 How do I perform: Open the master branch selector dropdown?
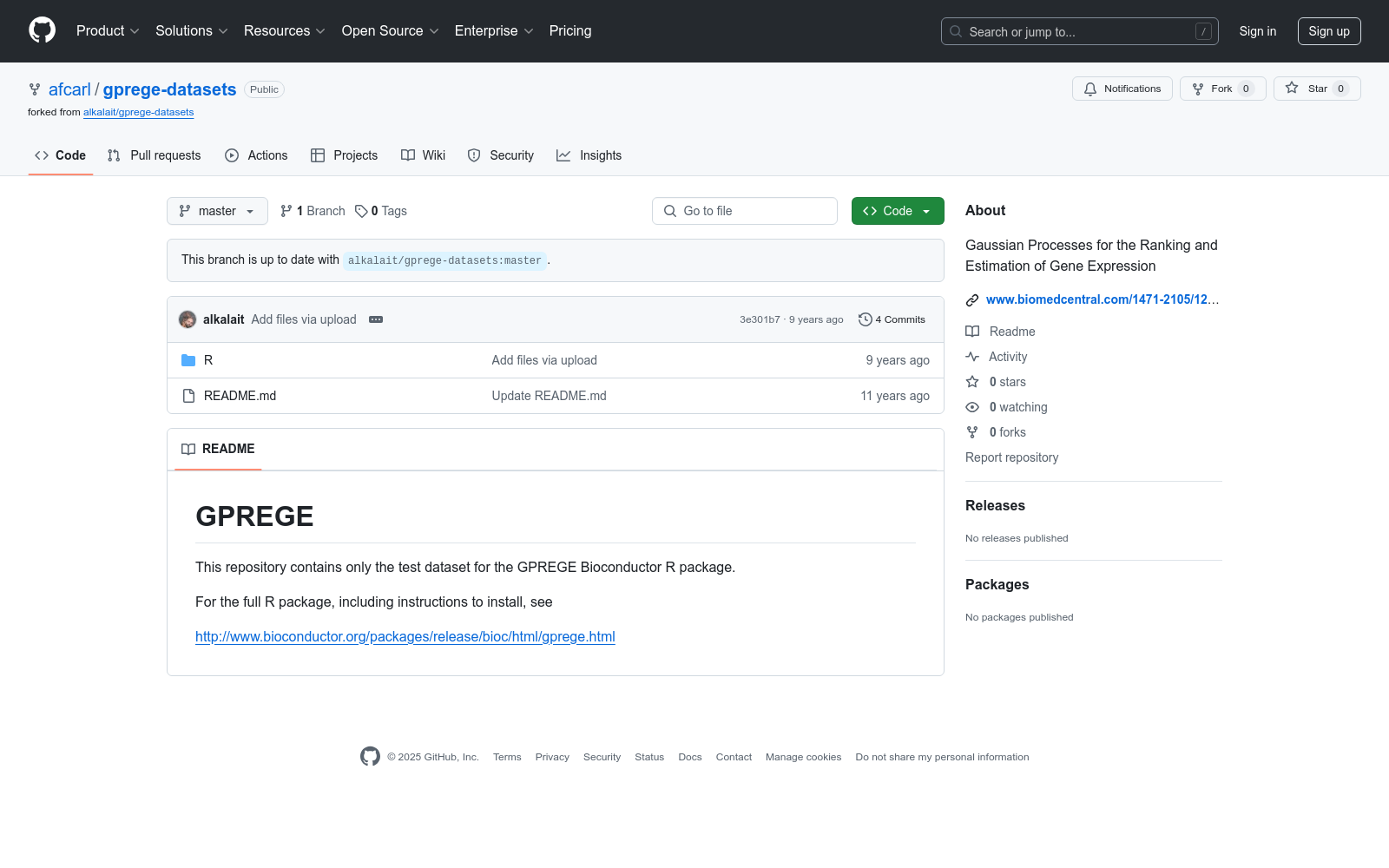[x=217, y=211]
